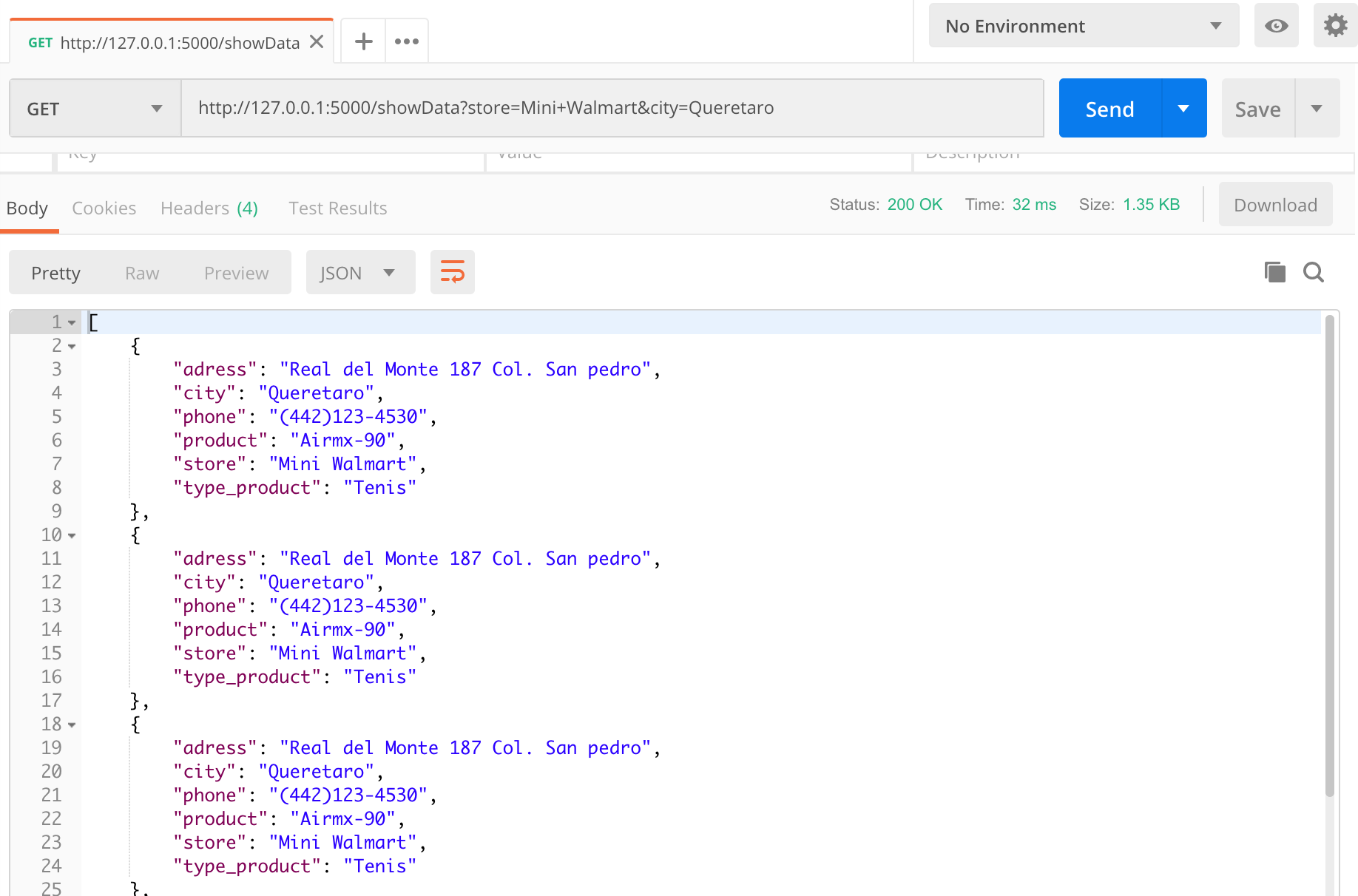
Task: Click the phone value on line 5
Action: 348,417
